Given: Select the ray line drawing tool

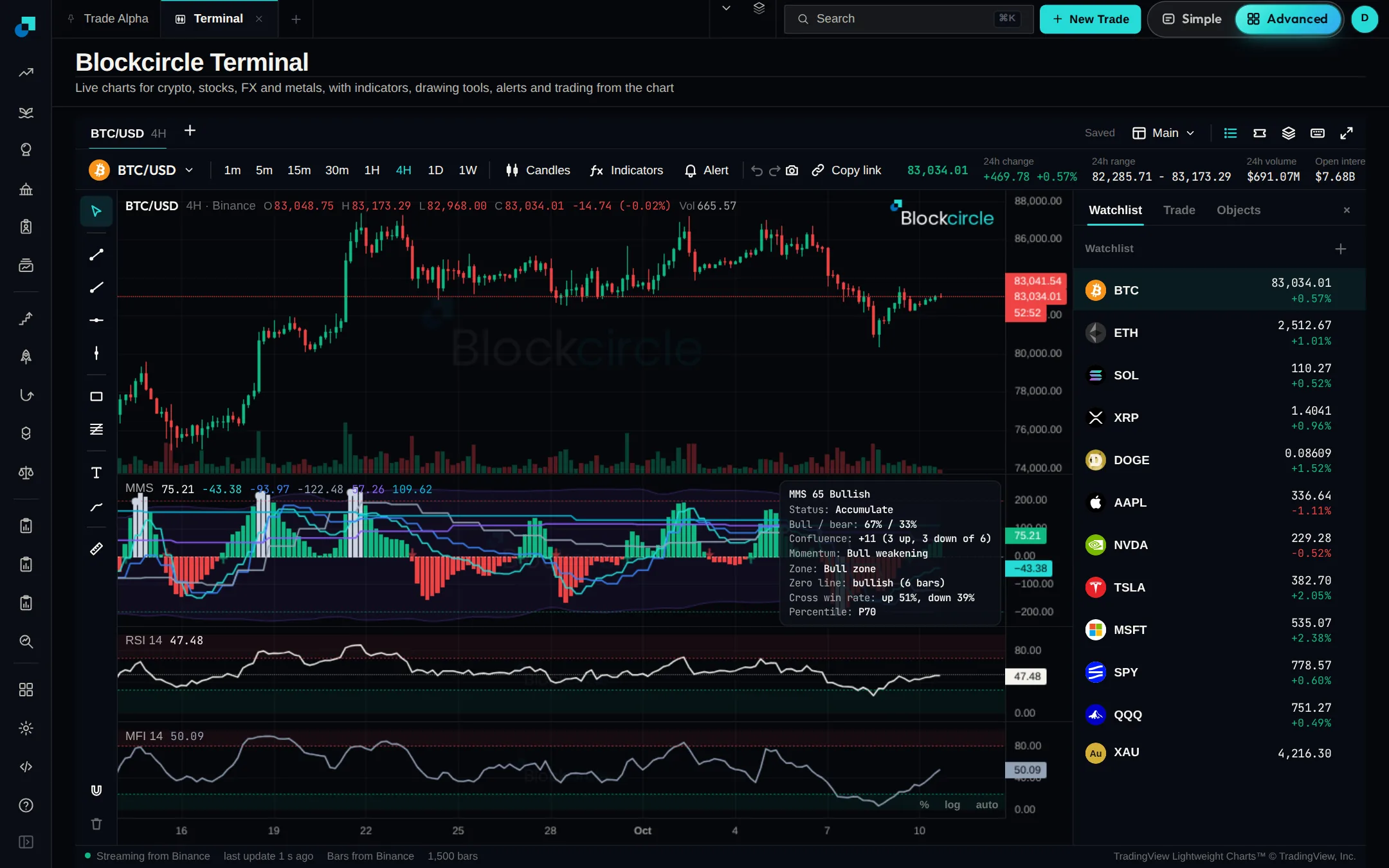Looking at the screenshot, I should coord(96,287).
